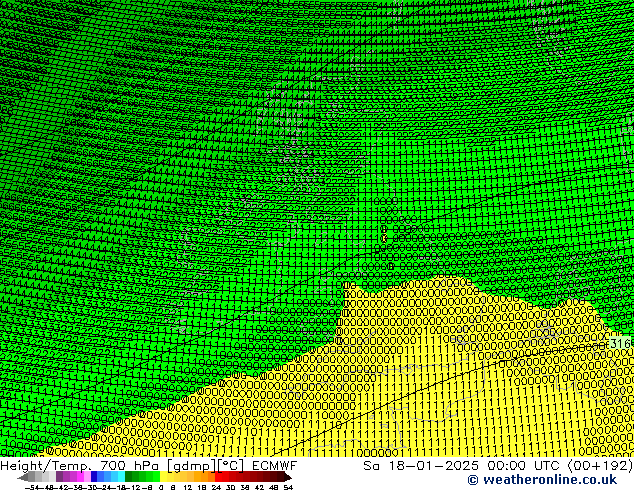This screenshot has width=634, height=490.
Task: Click the 316 height contour label
Action: tap(621, 343)
